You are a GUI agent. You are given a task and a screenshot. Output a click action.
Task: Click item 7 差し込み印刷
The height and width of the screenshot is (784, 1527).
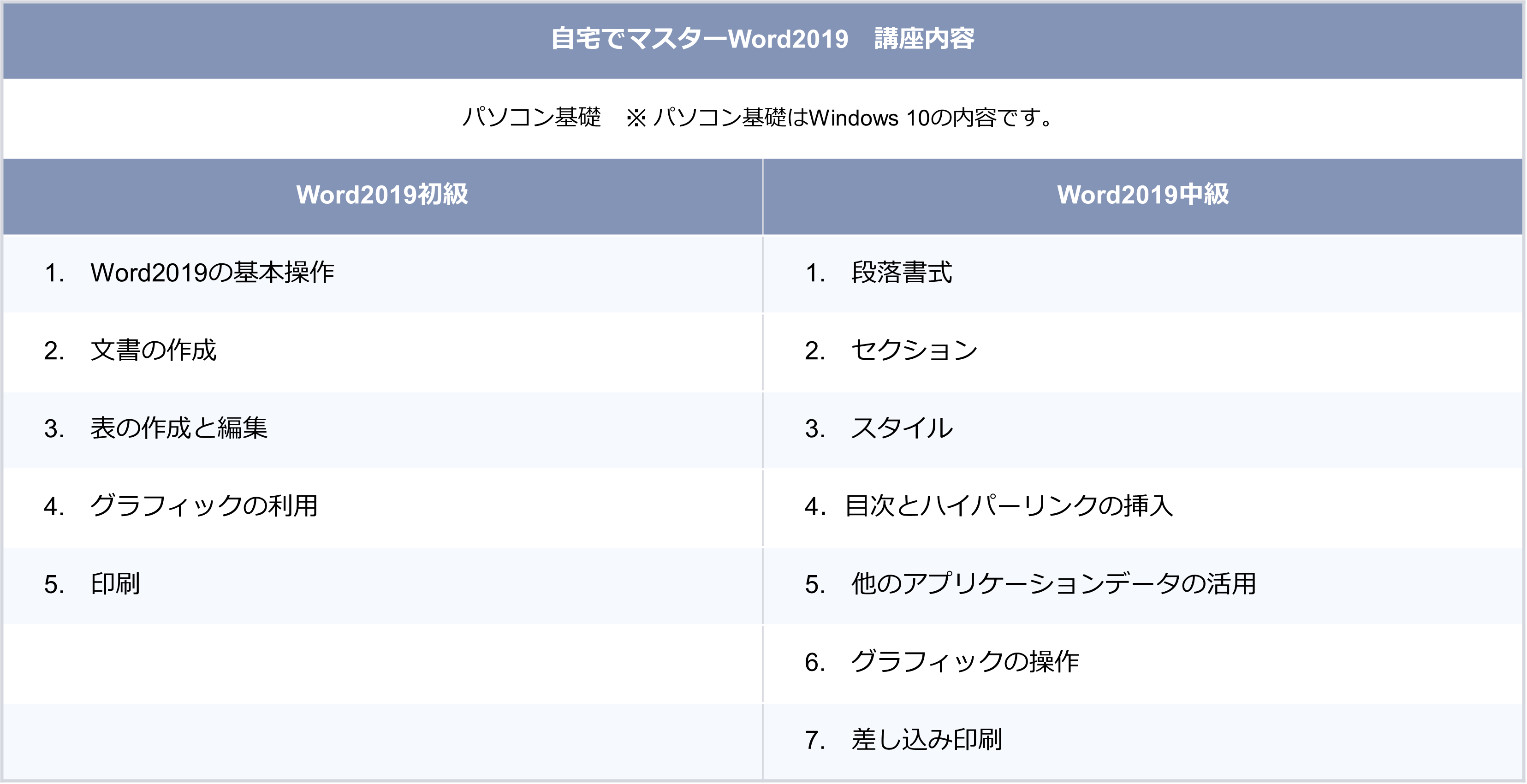926,740
